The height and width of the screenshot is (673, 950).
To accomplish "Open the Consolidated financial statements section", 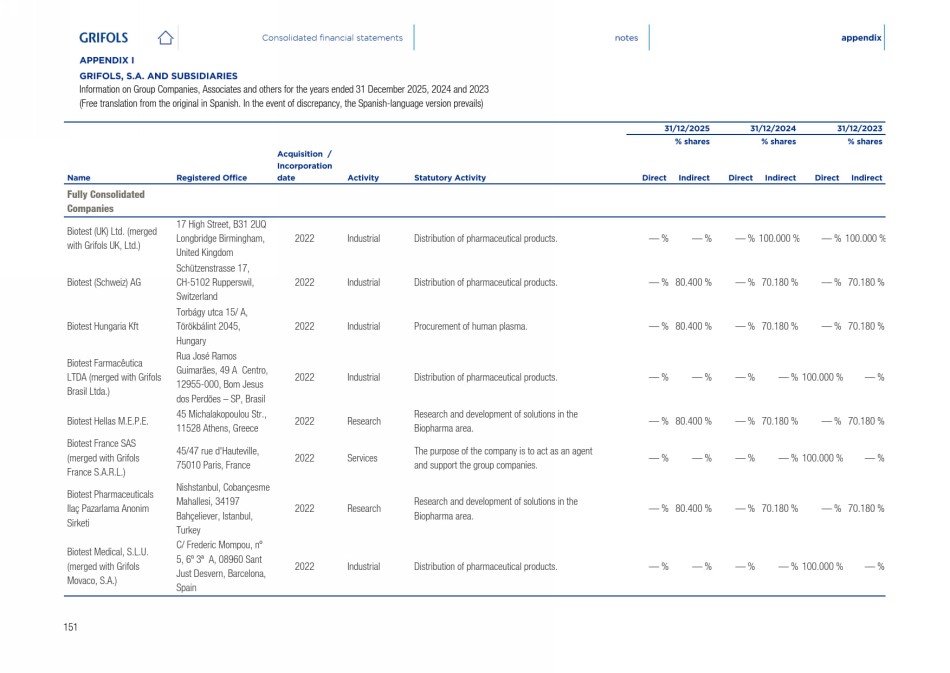I will (x=332, y=38).
